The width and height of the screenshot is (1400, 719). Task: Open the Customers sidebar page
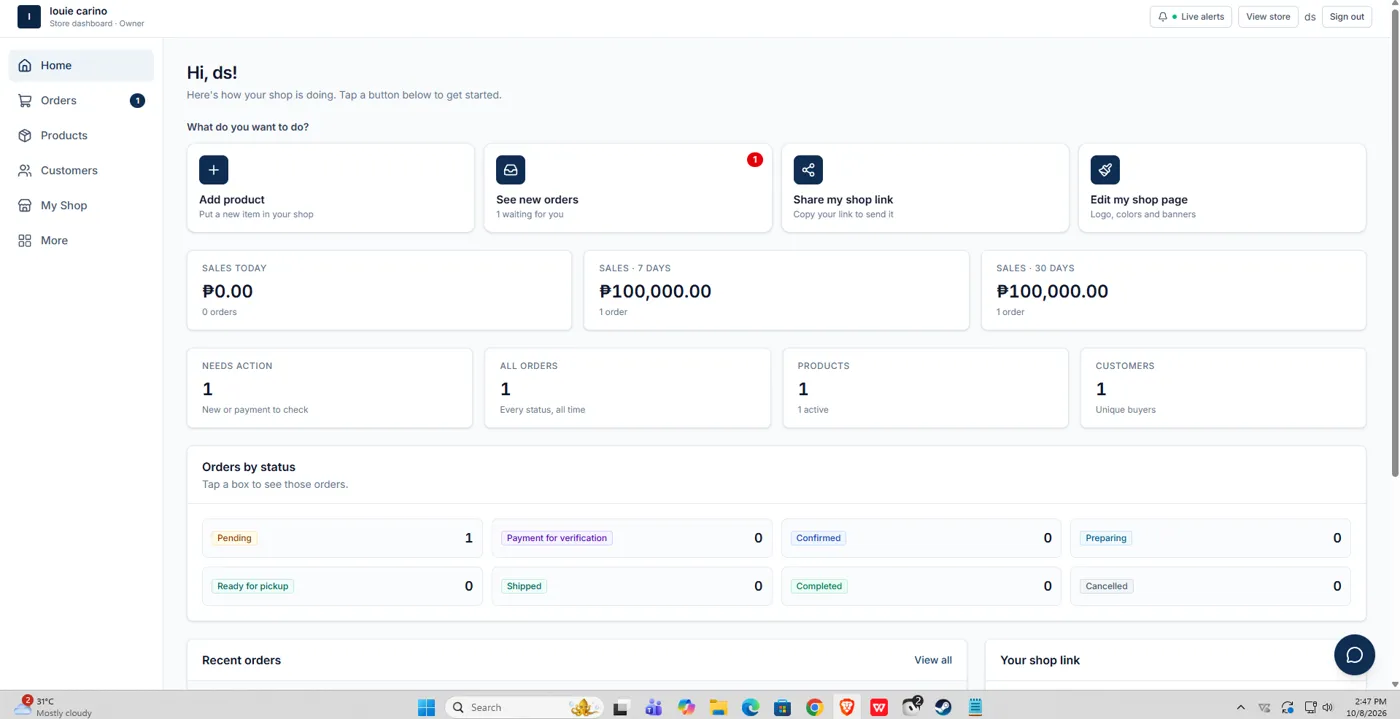[x=81, y=170]
